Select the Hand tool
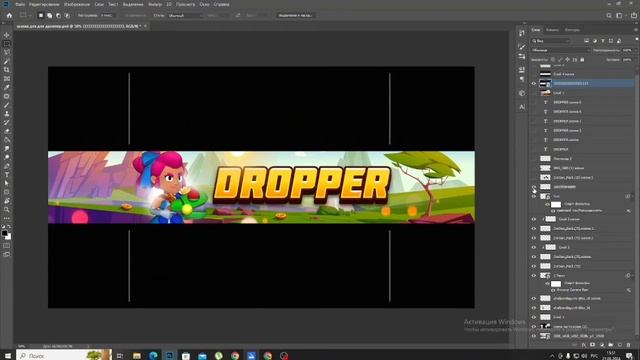Viewport: 640px width, 360px height. [7, 201]
